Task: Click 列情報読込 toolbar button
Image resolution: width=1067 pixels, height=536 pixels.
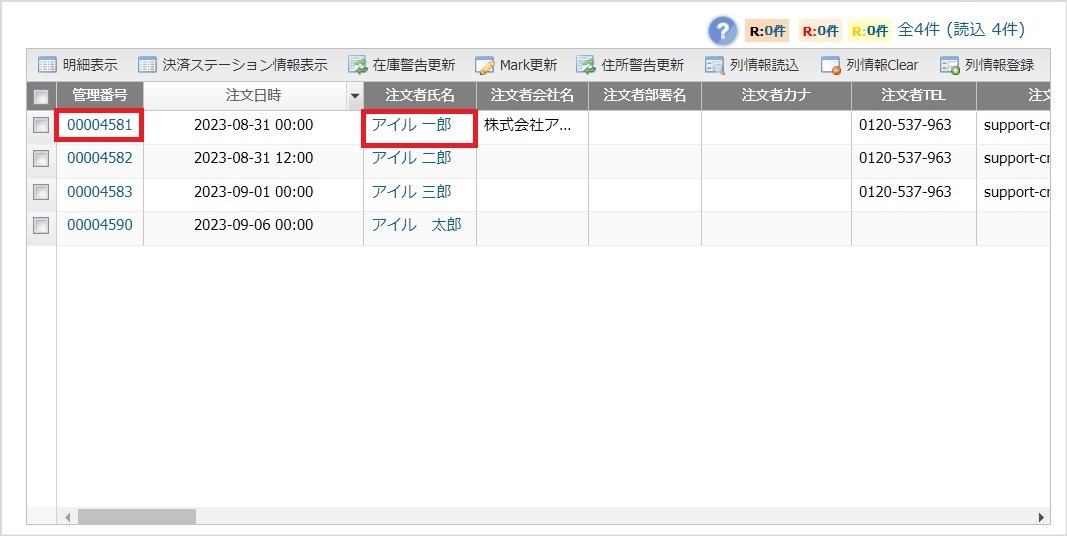Action: pos(752,65)
